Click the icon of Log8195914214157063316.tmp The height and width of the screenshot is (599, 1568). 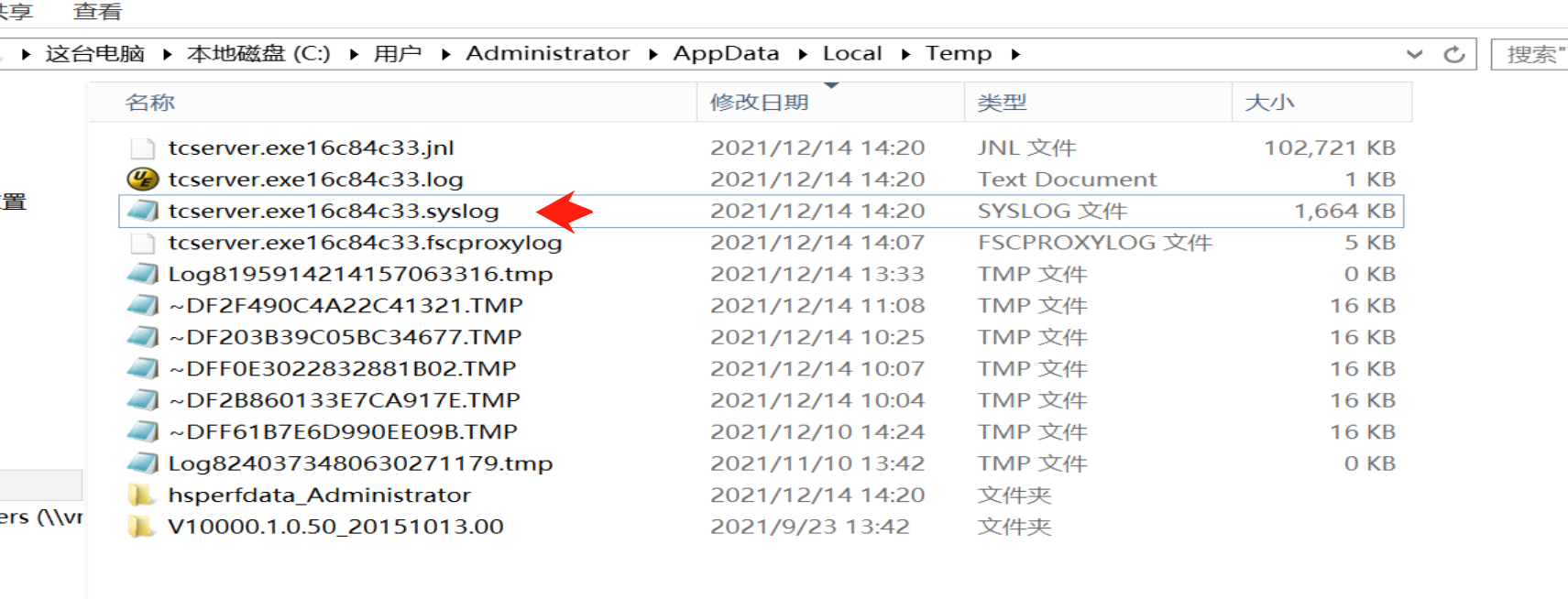click(142, 274)
